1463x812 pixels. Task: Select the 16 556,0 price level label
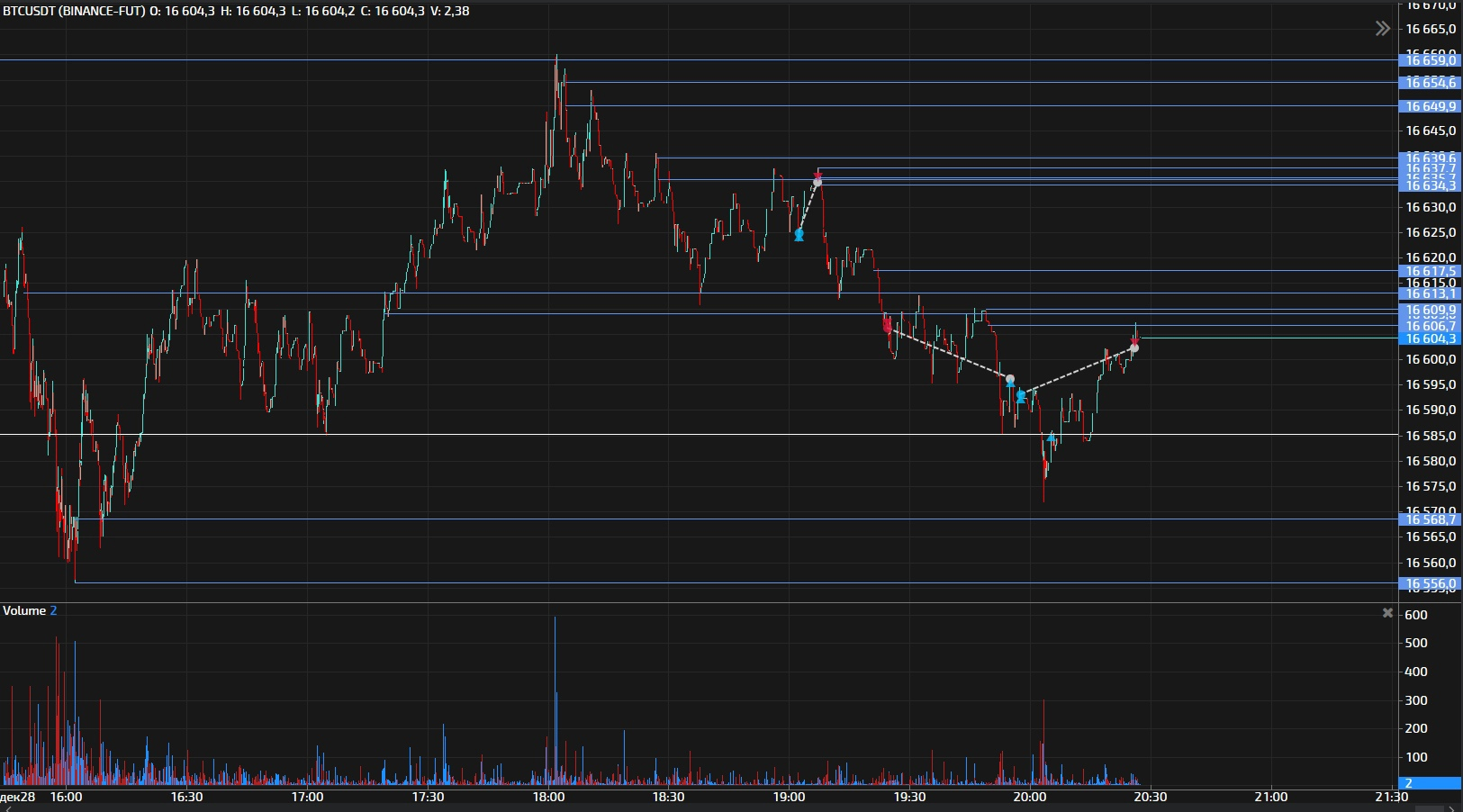[1430, 584]
